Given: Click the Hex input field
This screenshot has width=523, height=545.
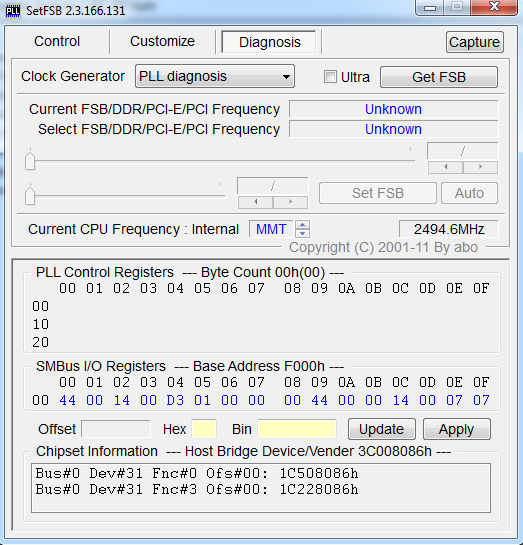Looking at the screenshot, I should (204, 429).
